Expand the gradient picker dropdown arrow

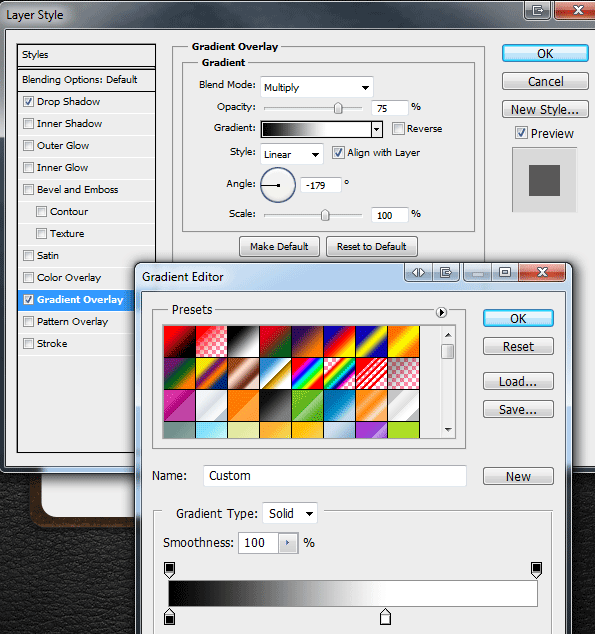376,129
